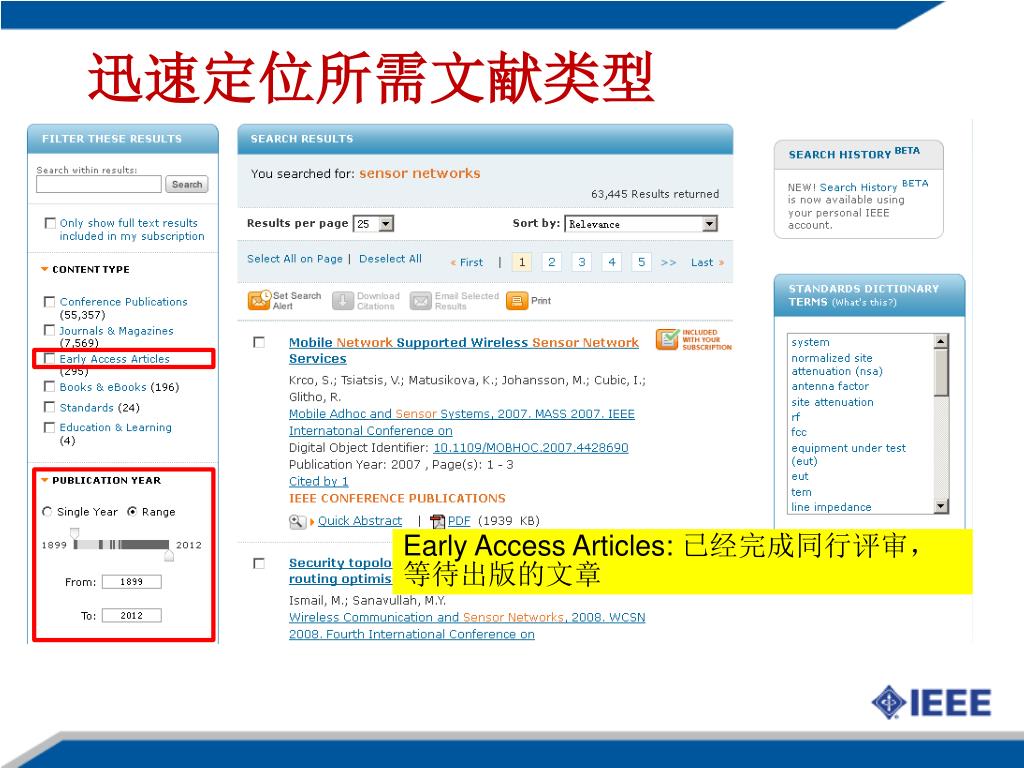Click Search button in filter panel
Viewport: 1024px width, 768px height.
click(187, 185)
